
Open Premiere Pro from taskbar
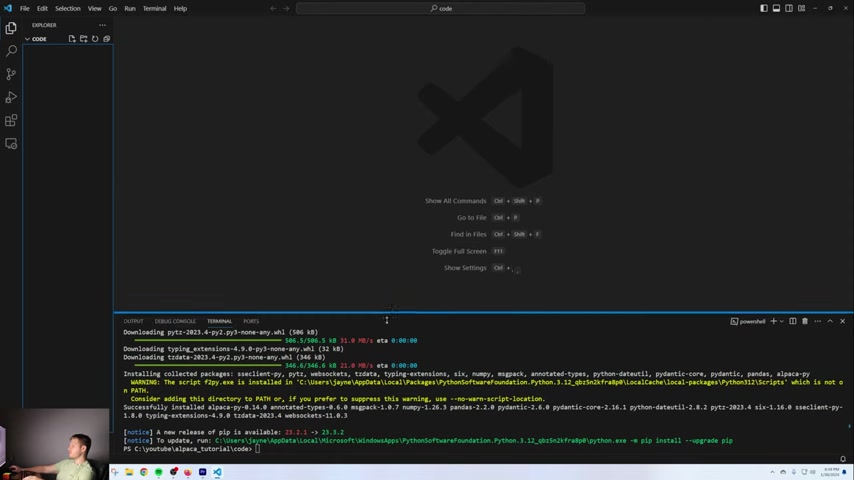point(203,472)
